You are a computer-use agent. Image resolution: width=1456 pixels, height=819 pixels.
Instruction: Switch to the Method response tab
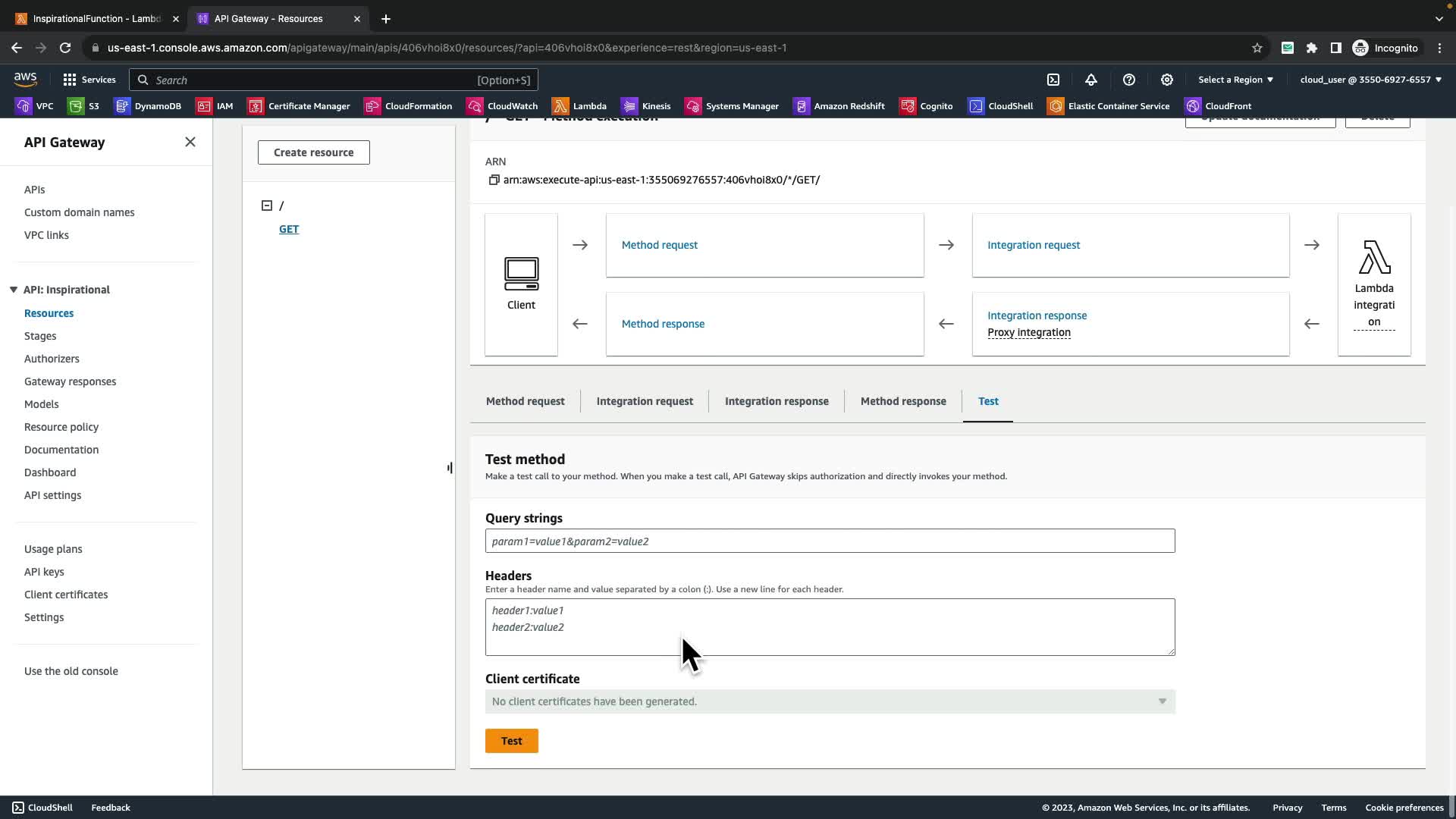pyautogui.click(x=903, y=401)
